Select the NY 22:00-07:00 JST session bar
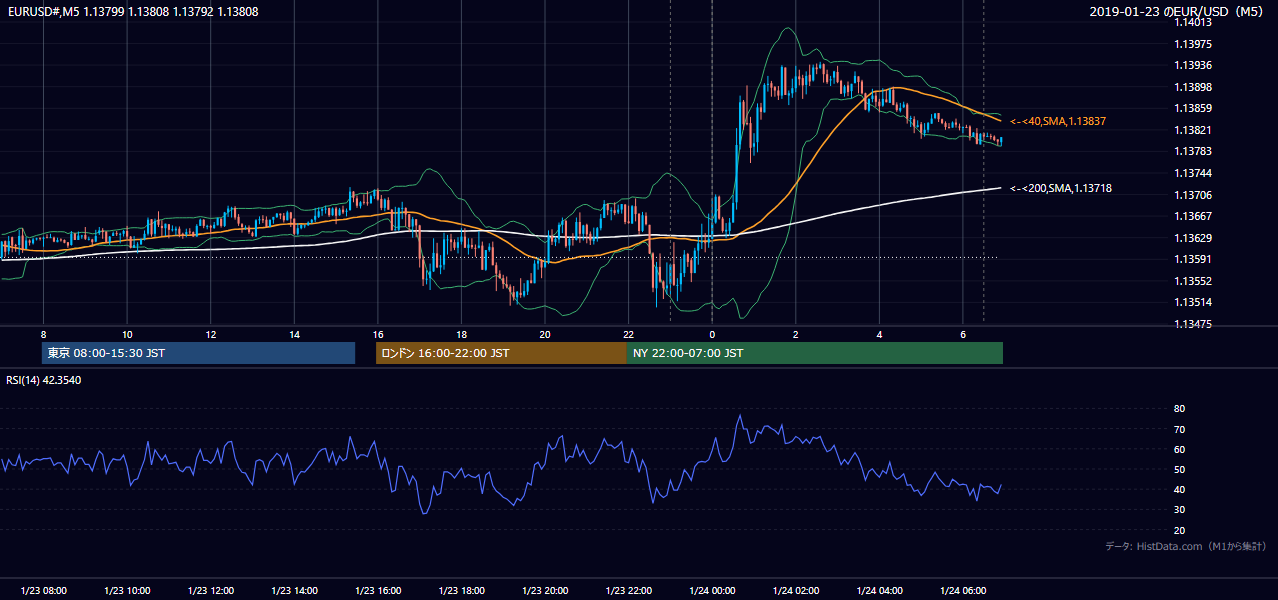The width and height of the screenshot is (1278, 600). (815, 353)
